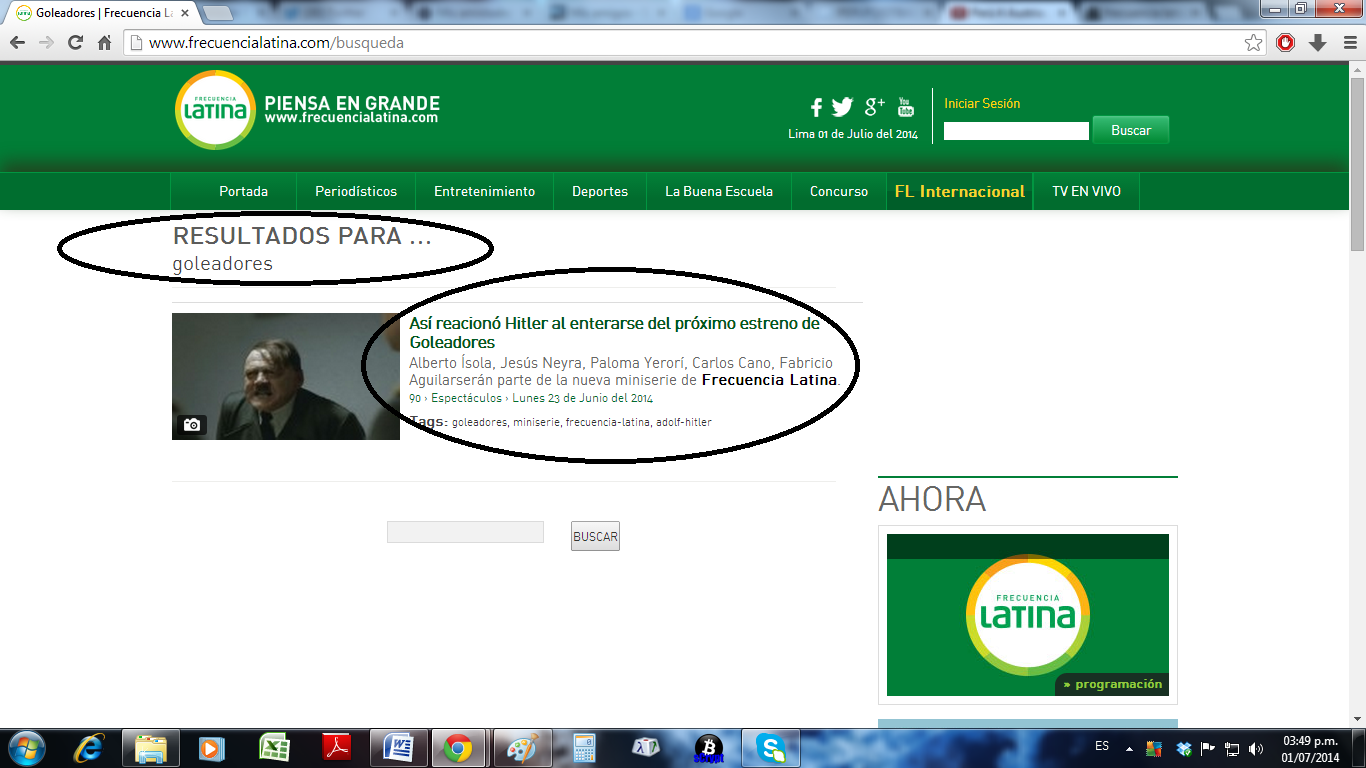Click the volume speaker tray icon

pyautogui.click(x=1256, y=748)
